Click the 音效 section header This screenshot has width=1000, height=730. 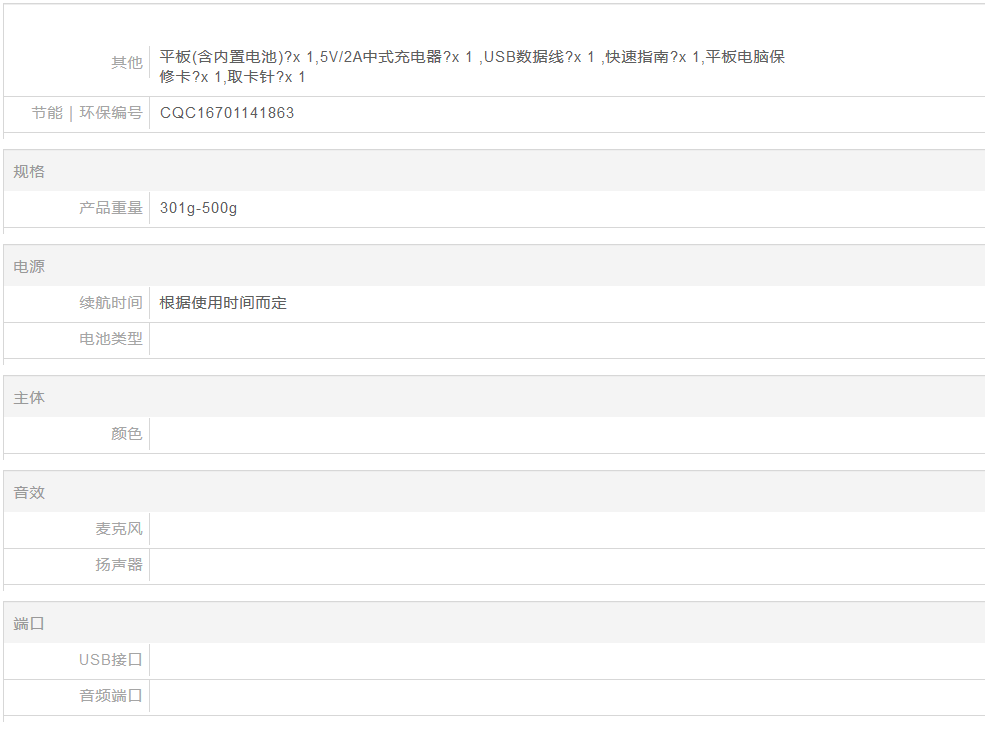(x=29, y=493)
